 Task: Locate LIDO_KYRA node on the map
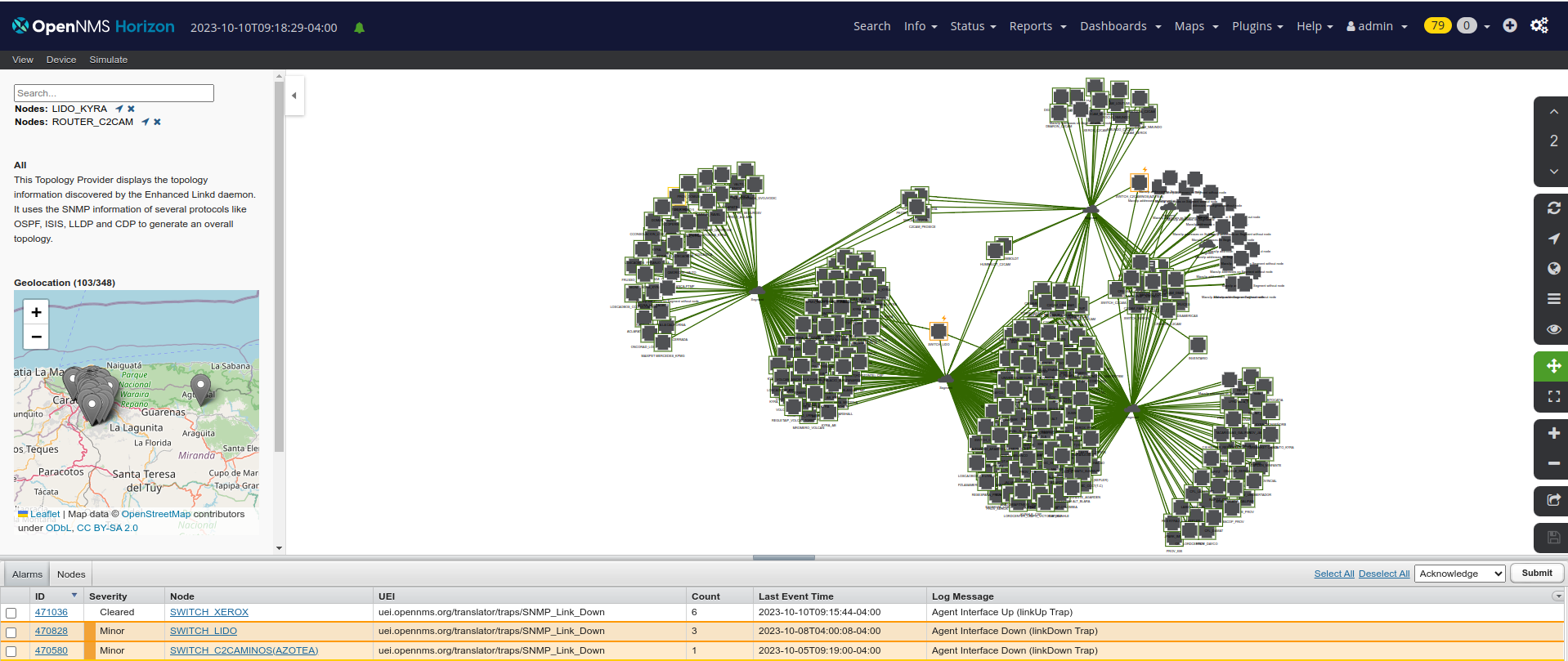pos(119,109)
